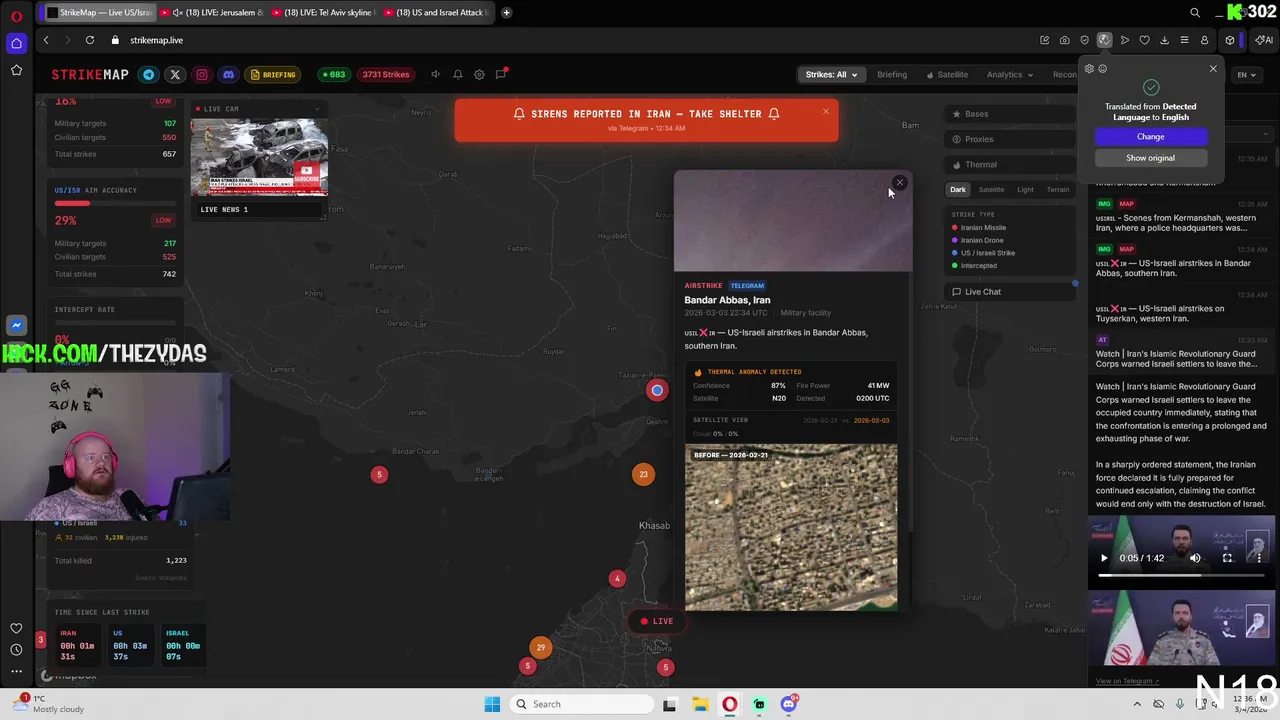Open a new browser tab
This screenshot has width=1280, height=720.
pyautogui.click(x=506, y=12)
